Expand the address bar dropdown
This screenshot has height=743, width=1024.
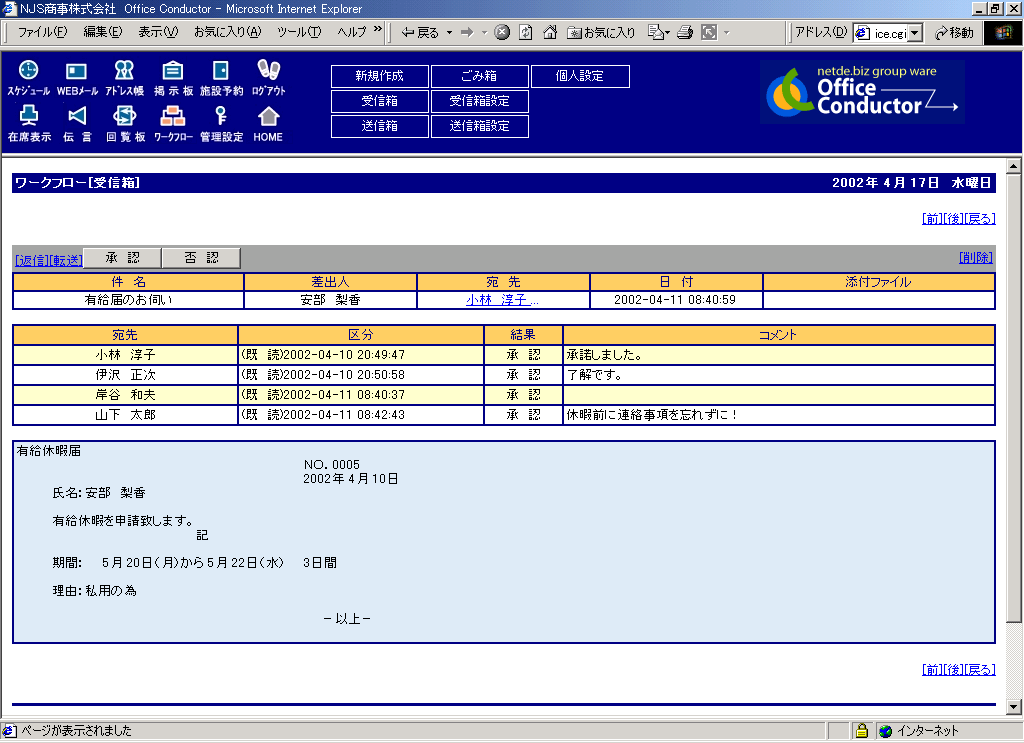point(915,33)
